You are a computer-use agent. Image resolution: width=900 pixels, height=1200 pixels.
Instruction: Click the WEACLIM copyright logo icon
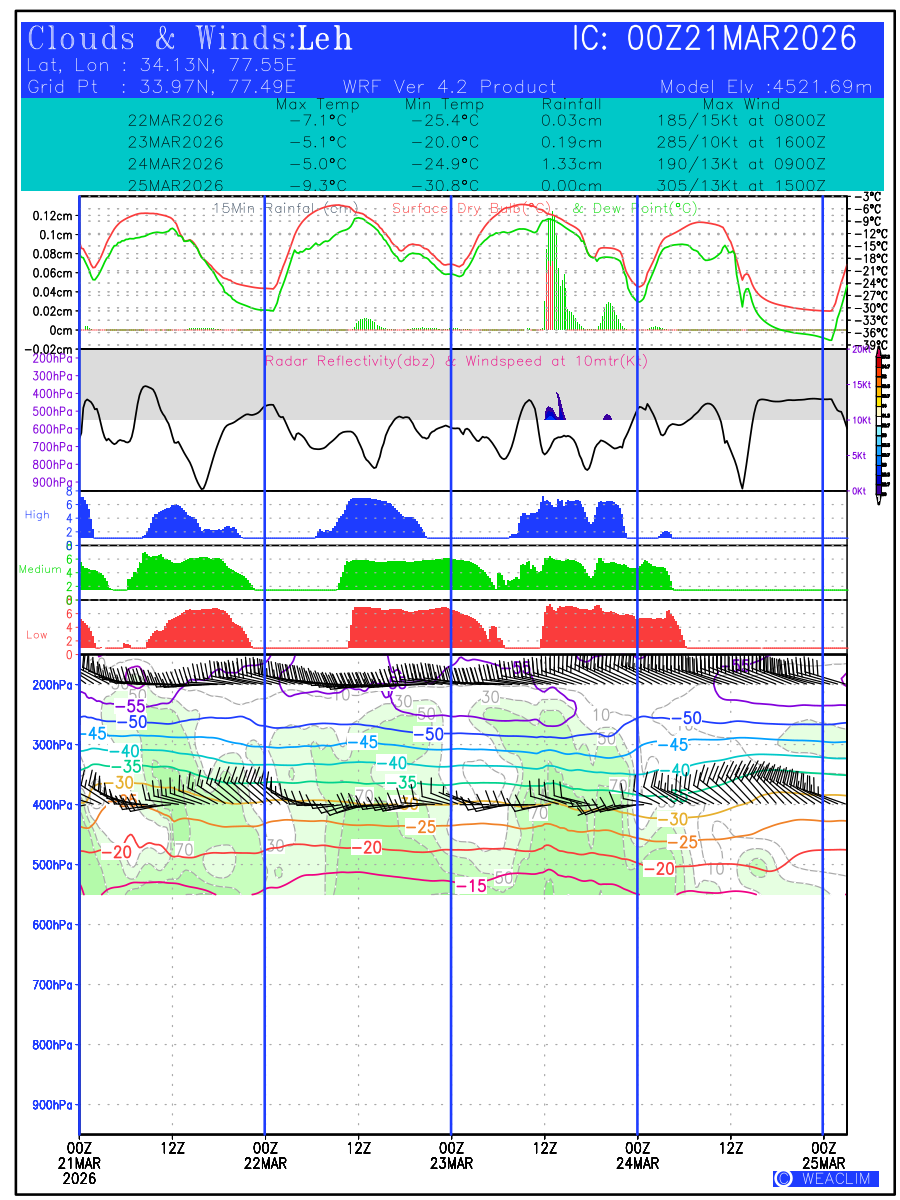(784, 1178)
